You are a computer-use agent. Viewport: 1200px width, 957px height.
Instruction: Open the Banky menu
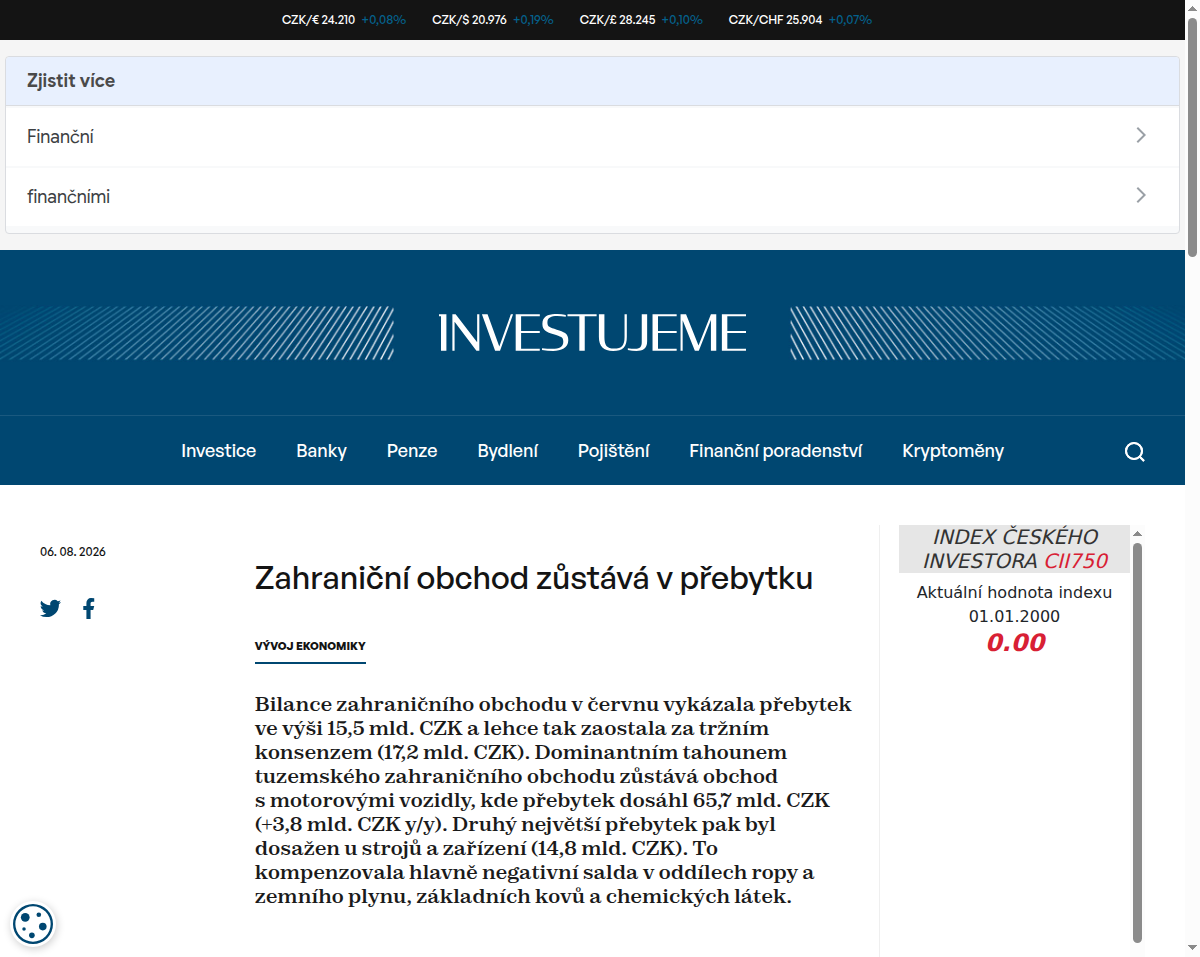point(321,451)
